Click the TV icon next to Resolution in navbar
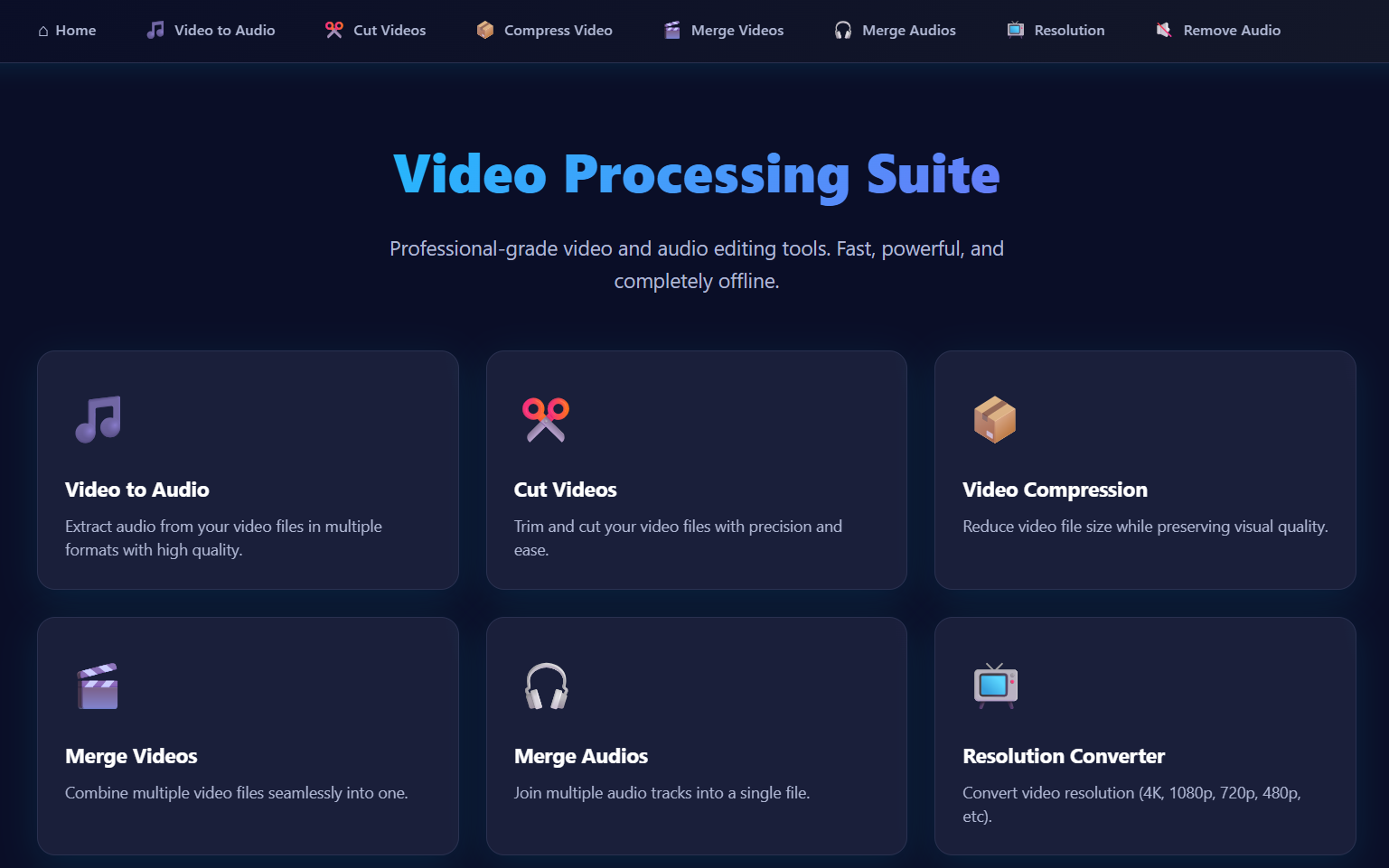Viewport: 1389px width, 868px height. (1014, 30)
